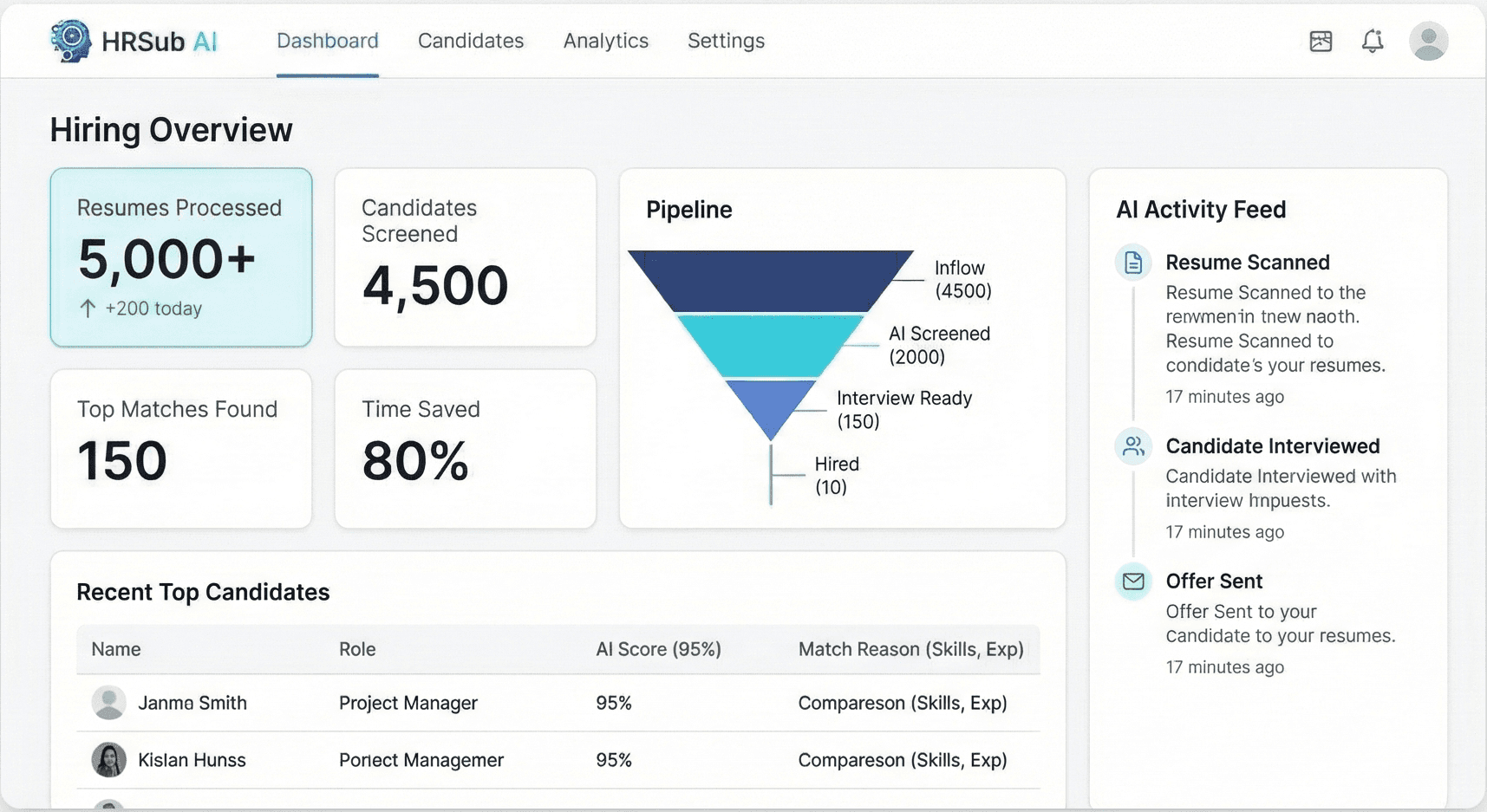Click the Hired (10) funnel label
This screenshot has height=812, width=1487.
835,475
